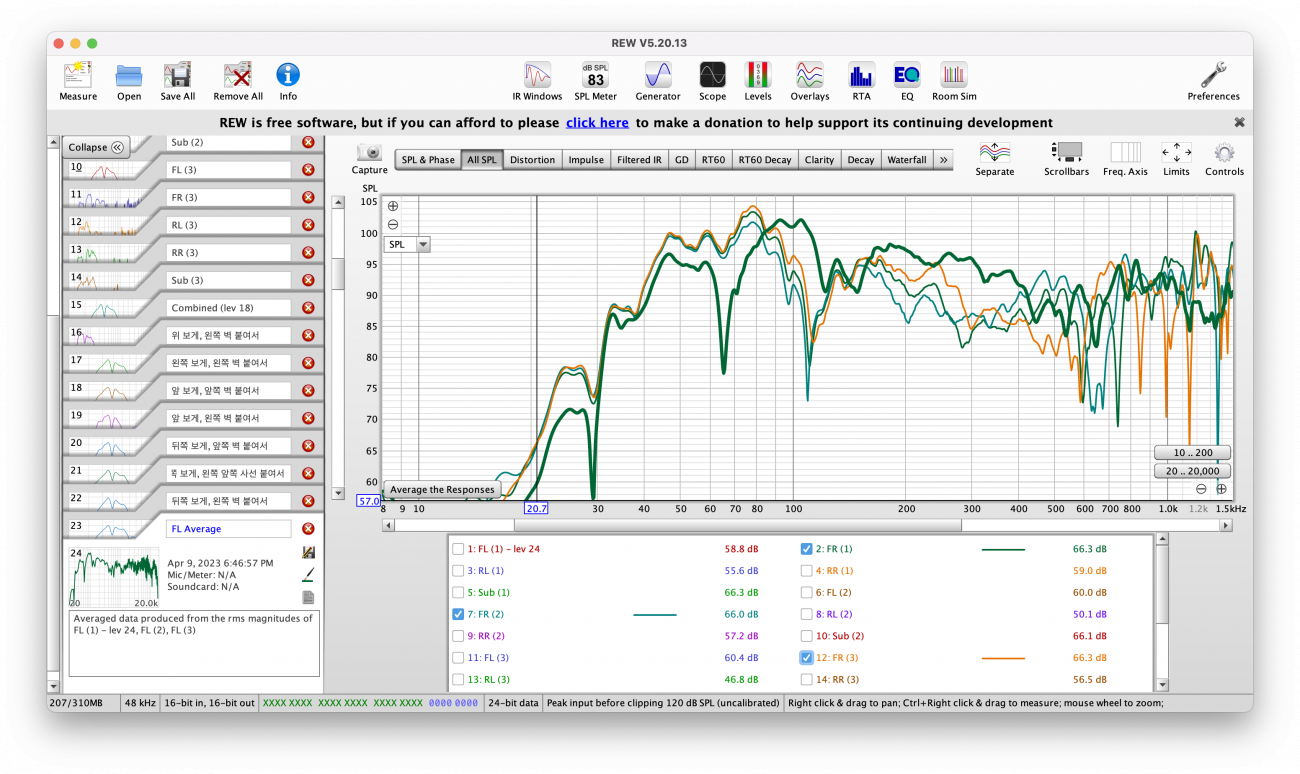Switch to RT60 Decay tab
The width and height of the screenshot is (1300, 774).
765,160
